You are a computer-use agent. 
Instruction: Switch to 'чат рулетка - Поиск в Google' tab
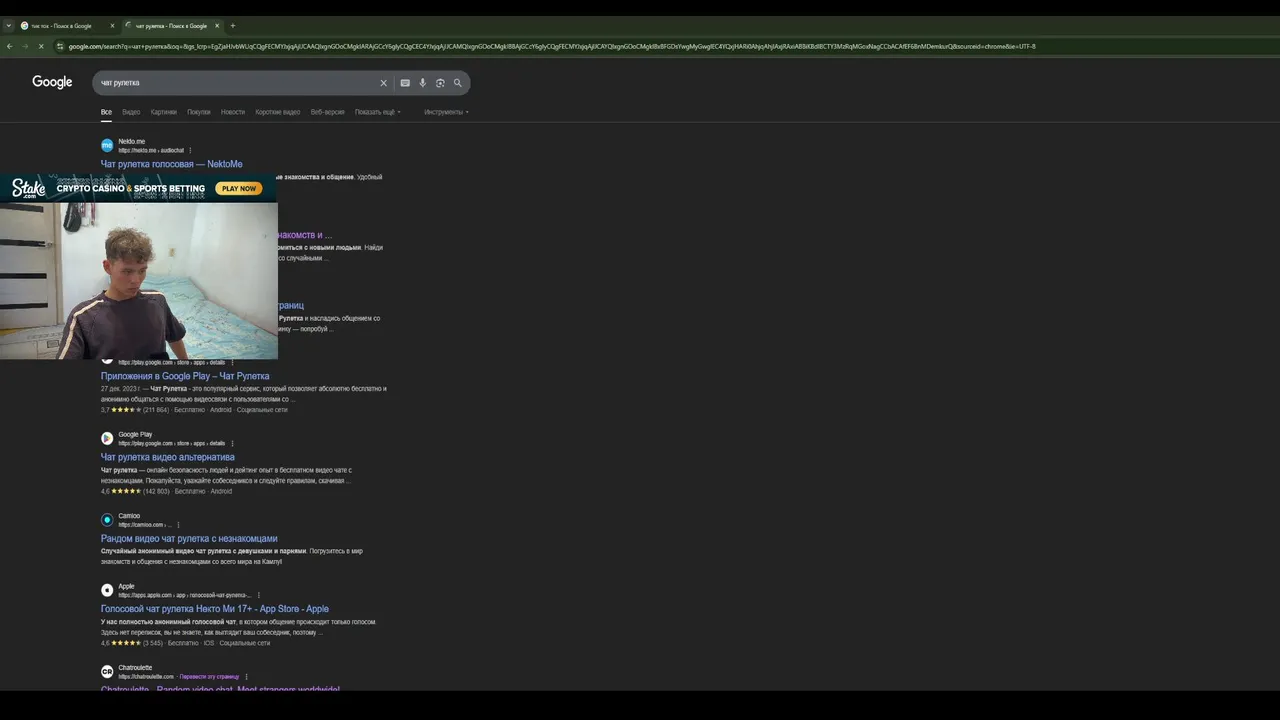tap(173, 26)
